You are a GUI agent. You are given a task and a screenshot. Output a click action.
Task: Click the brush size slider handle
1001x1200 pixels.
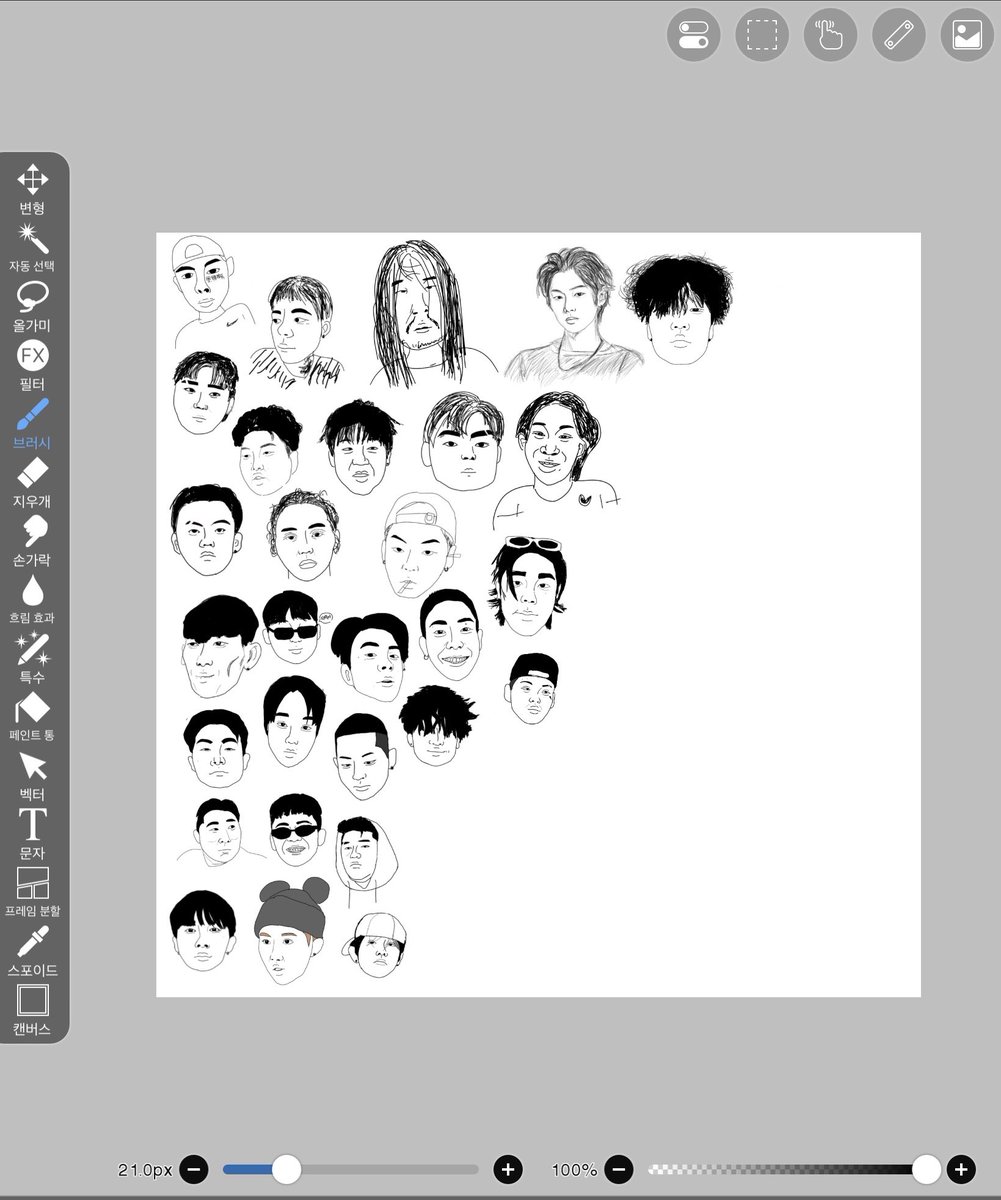coord(287,1169)
